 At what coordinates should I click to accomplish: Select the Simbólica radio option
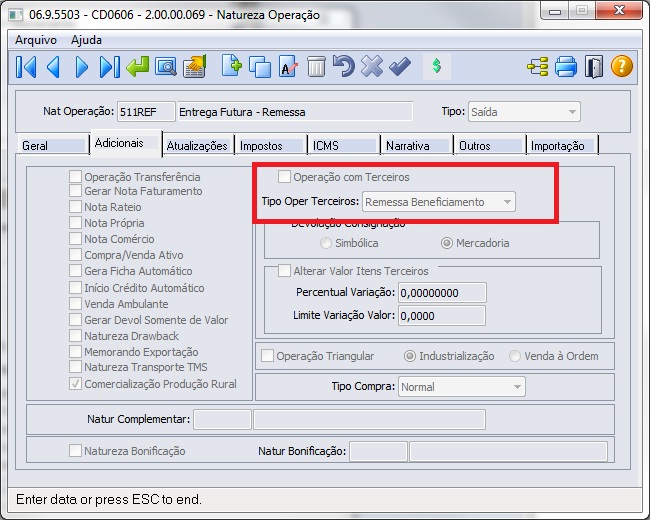[326, 243]
